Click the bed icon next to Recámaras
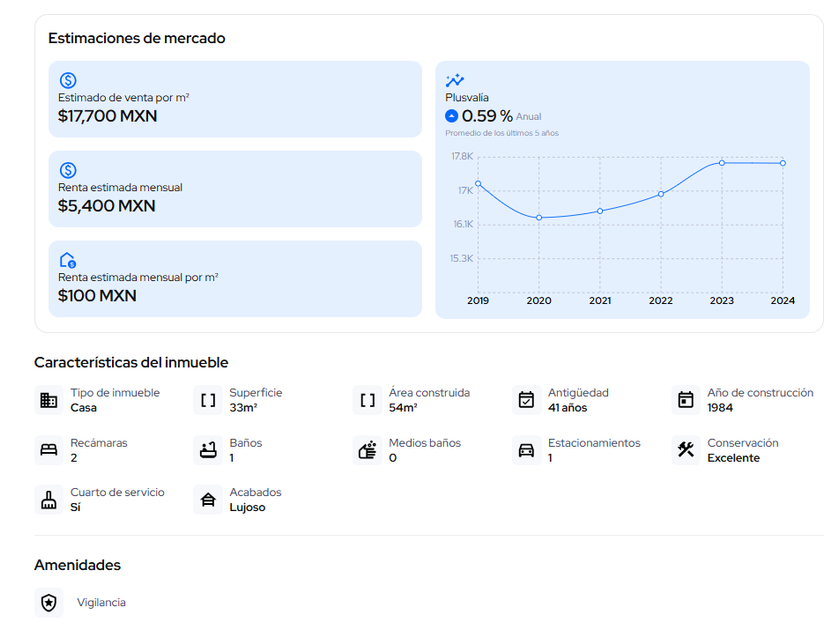Viewport: 840px width, 630px height. coord(49,450)
